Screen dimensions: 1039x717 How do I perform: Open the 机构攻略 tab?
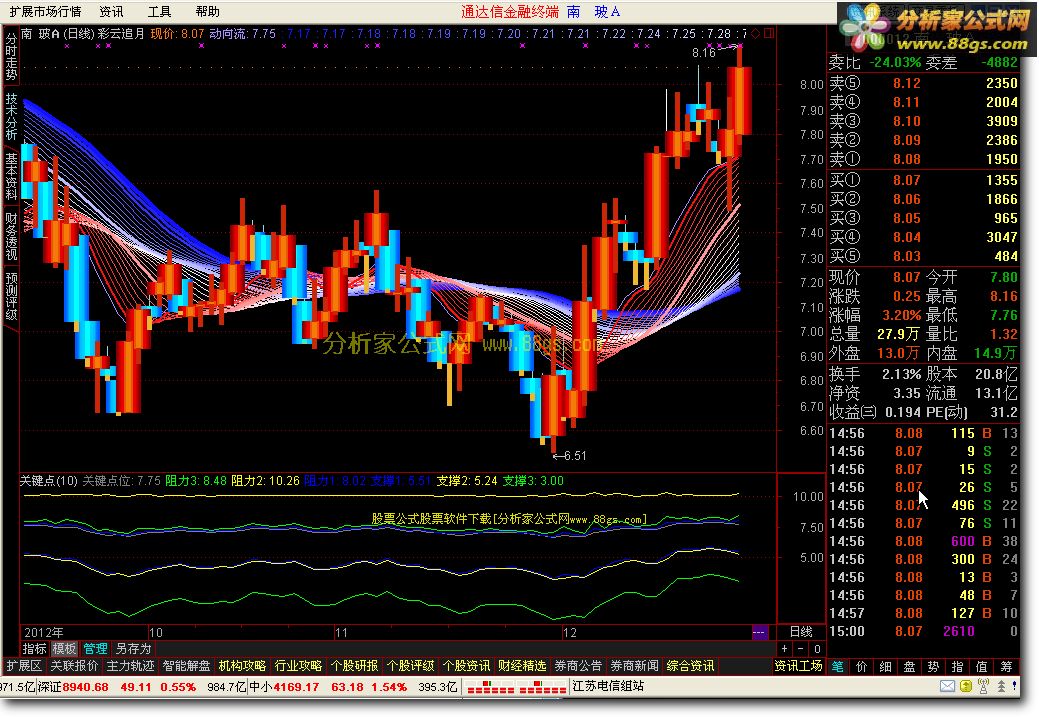point(243,666)
